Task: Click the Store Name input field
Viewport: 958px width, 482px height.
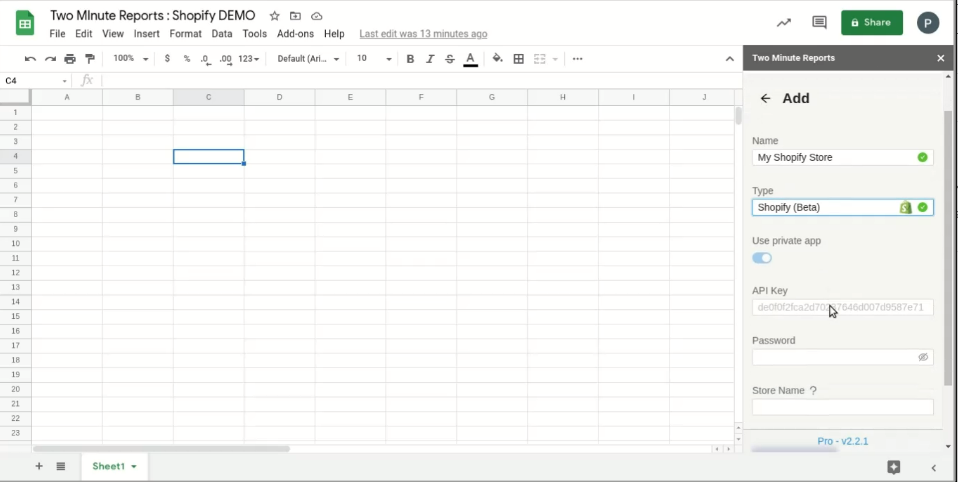Action: point(843,407)
